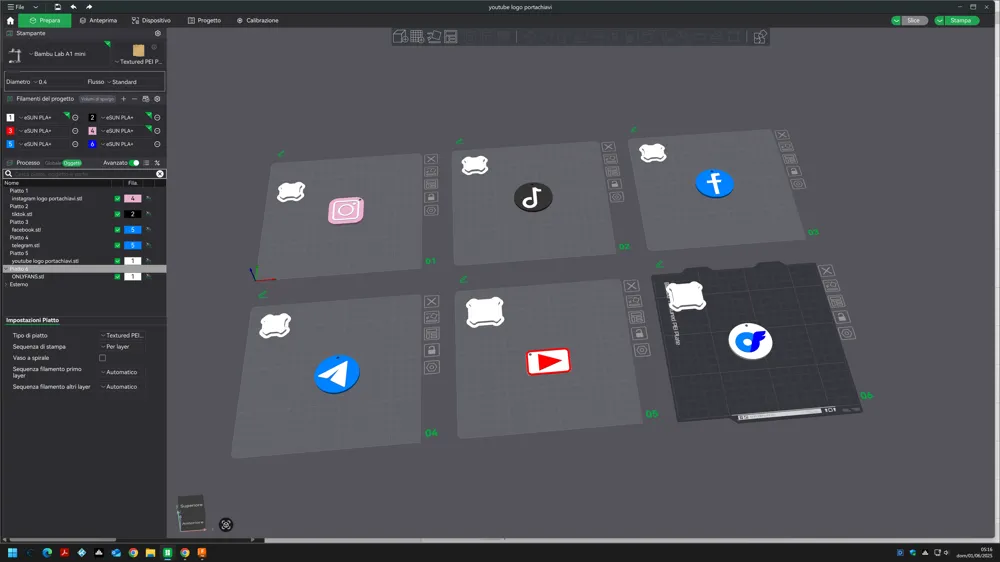Open the Diametro 0.4 nozzle dropdown
Image resolution: width=1000 pixels, height=562 pixels.
point(41,82)
